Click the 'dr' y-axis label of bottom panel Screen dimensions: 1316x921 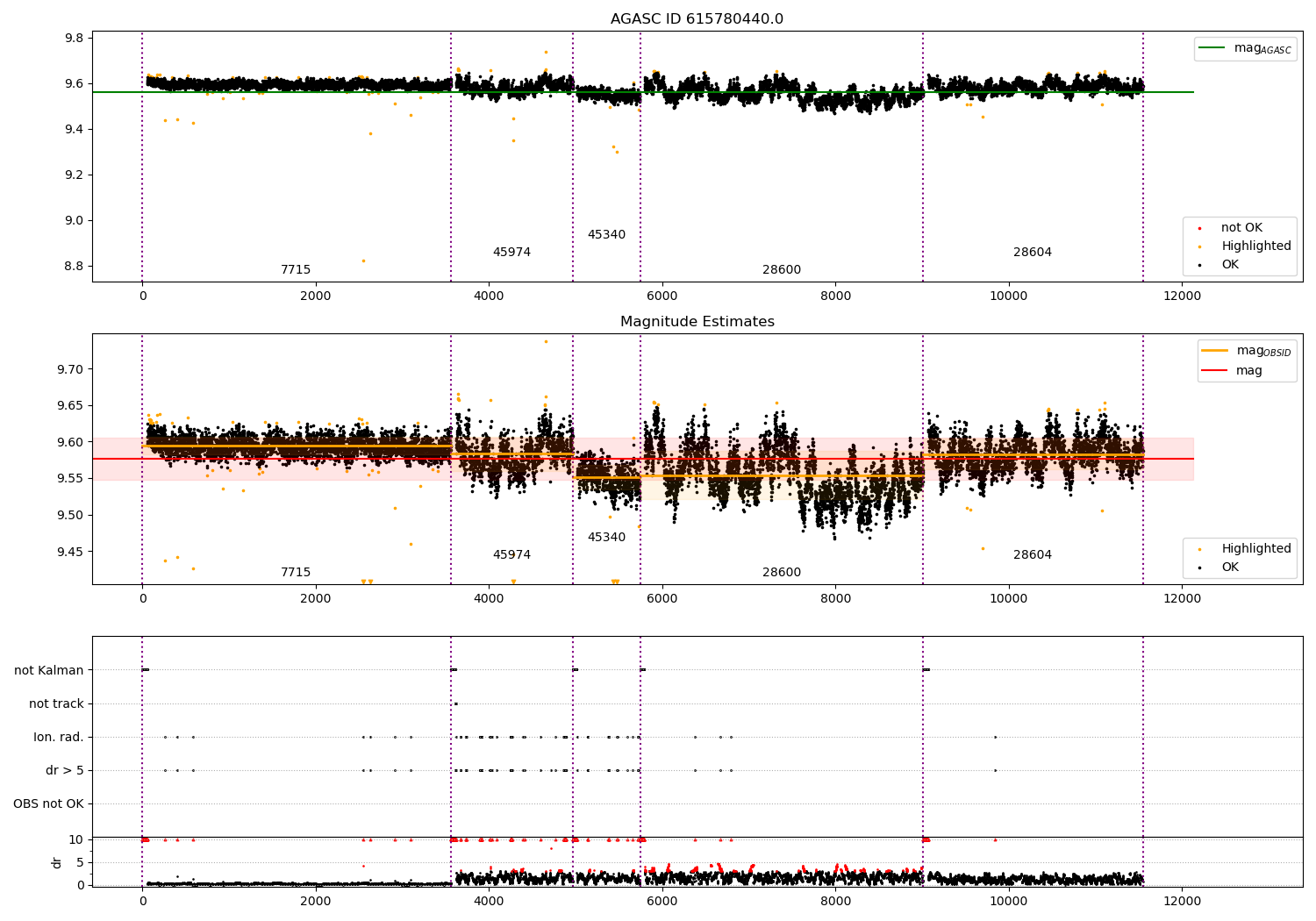57,862
